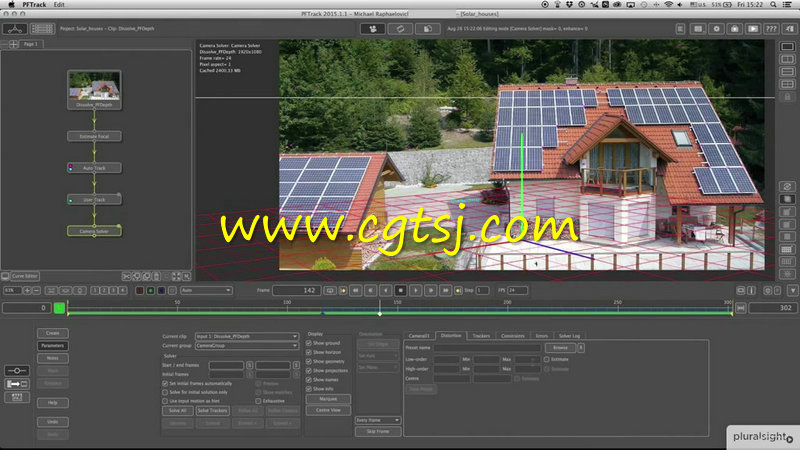Screen dimensions: 800x450
Task: Click the lock icon on right sidebar
Action: pos(787,96)
